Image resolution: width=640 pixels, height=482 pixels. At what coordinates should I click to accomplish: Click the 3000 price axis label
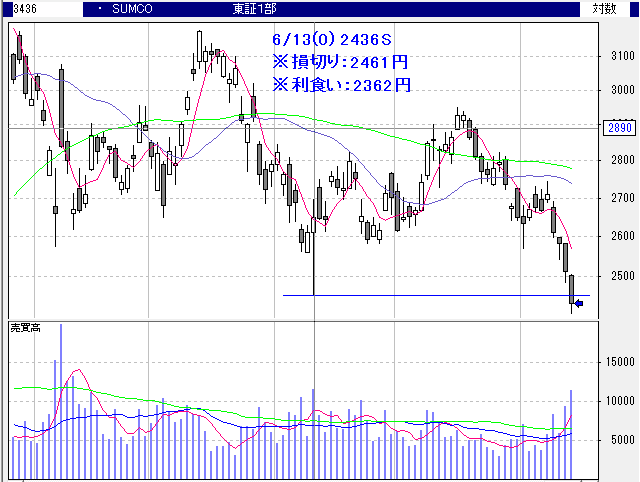[623, 91]
